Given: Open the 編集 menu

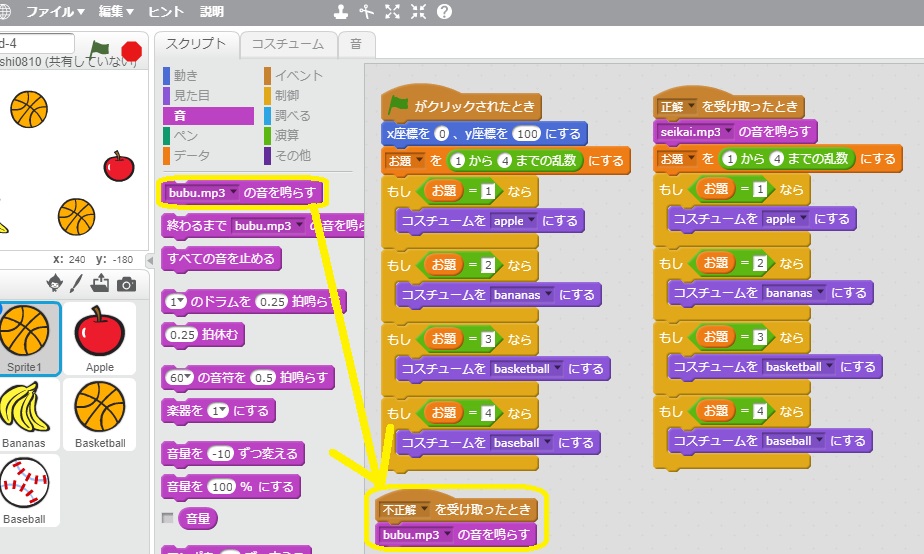Looking at the screenshot, I should [116, 11].
